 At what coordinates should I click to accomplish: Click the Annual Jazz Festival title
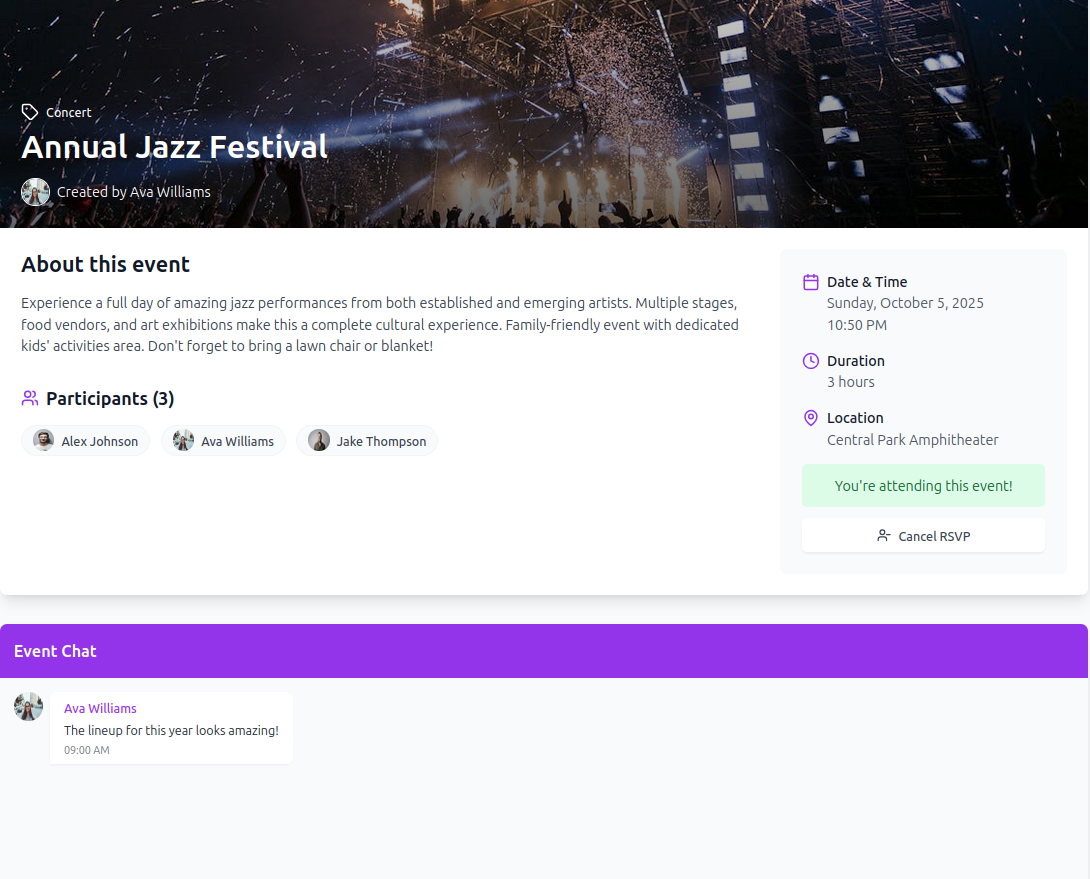pyautogui.click(x=174, y=146)
